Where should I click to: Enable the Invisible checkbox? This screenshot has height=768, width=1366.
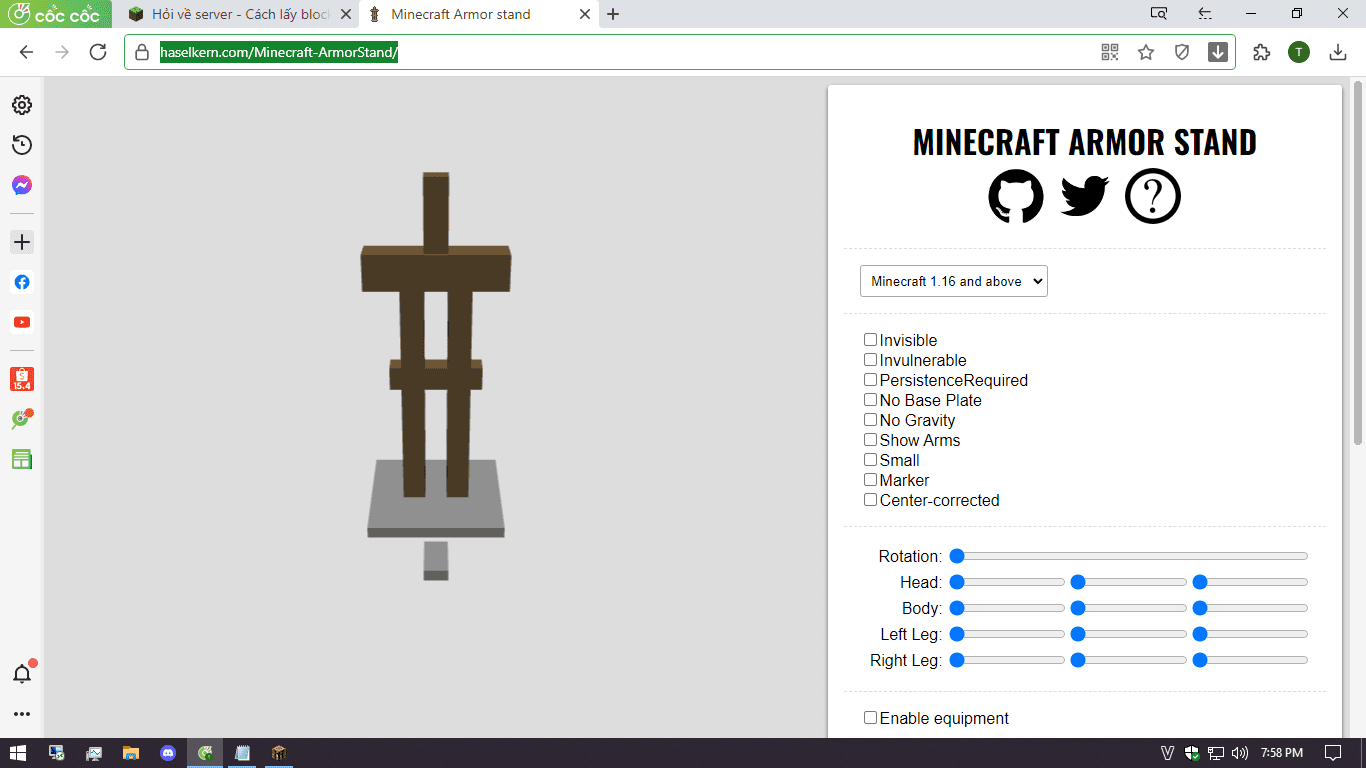click(870, 340)
